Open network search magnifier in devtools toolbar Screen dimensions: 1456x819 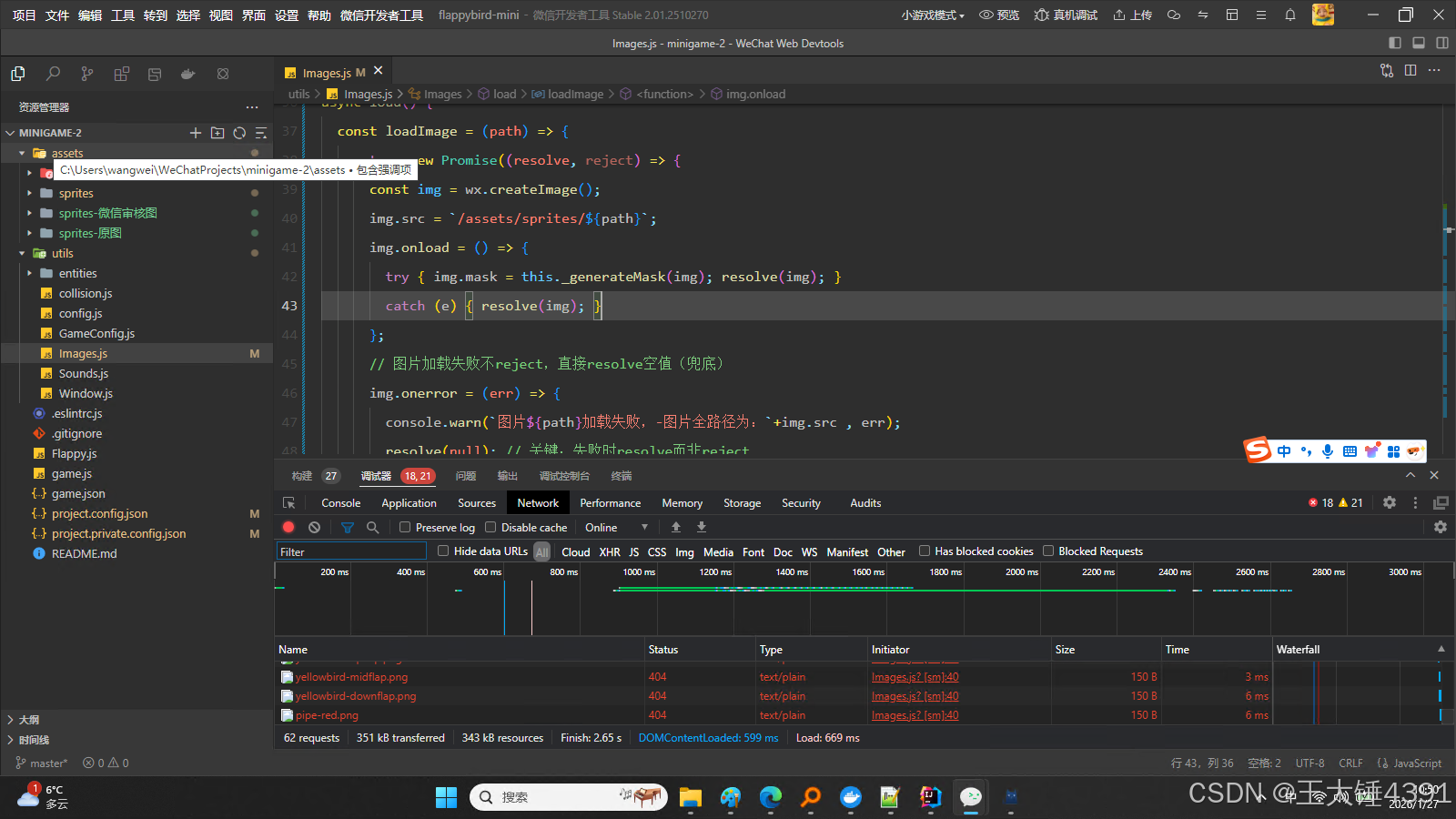click(372, 527)
